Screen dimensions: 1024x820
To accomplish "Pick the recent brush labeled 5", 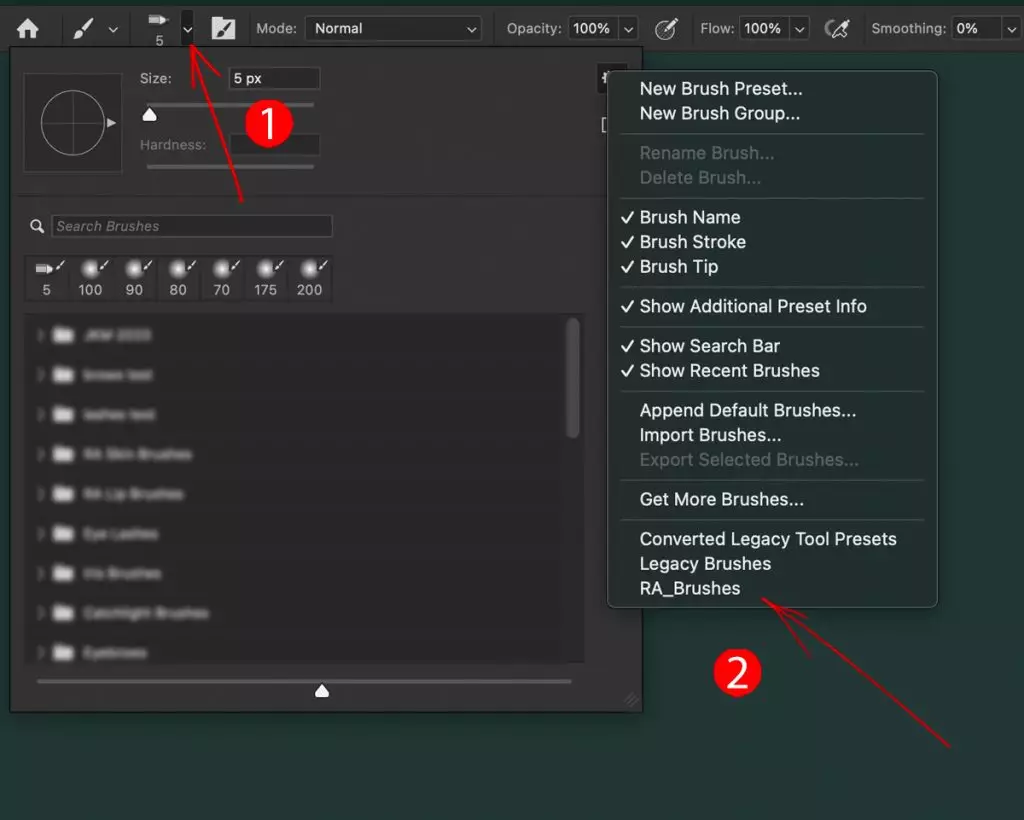I will click(x=47, y=278).
